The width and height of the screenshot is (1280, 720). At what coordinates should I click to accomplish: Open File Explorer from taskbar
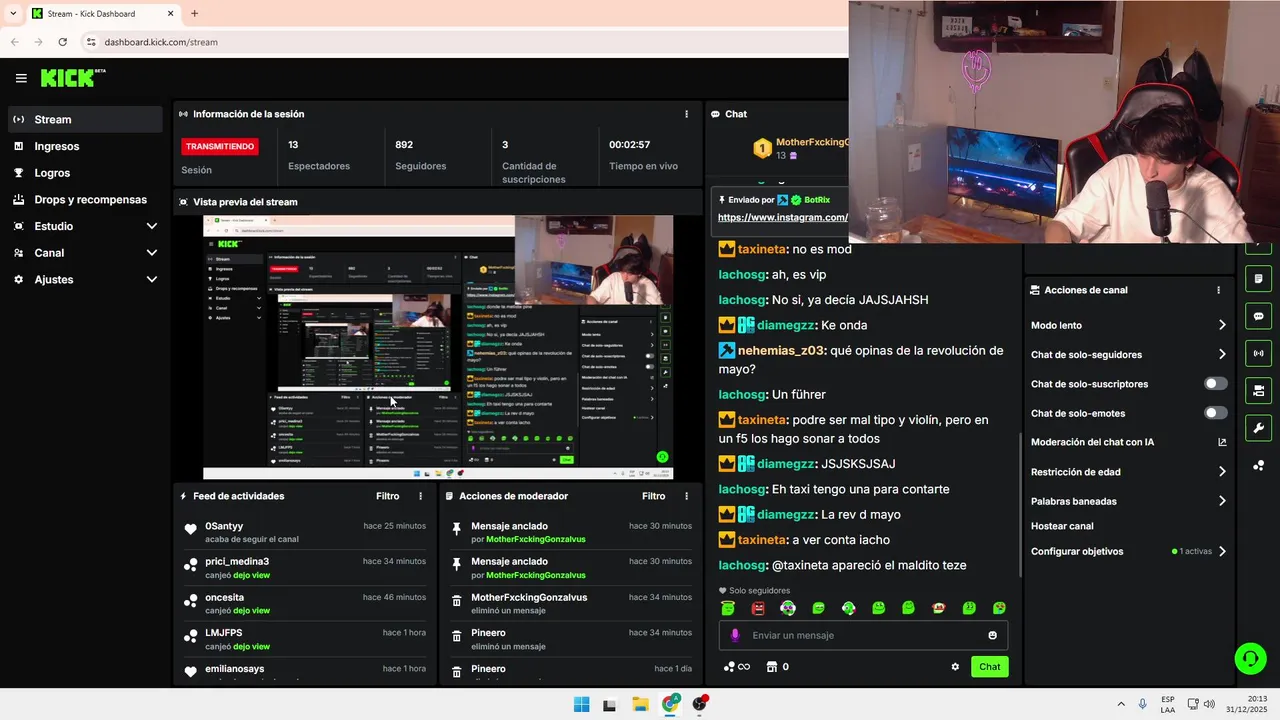(640, 704)
